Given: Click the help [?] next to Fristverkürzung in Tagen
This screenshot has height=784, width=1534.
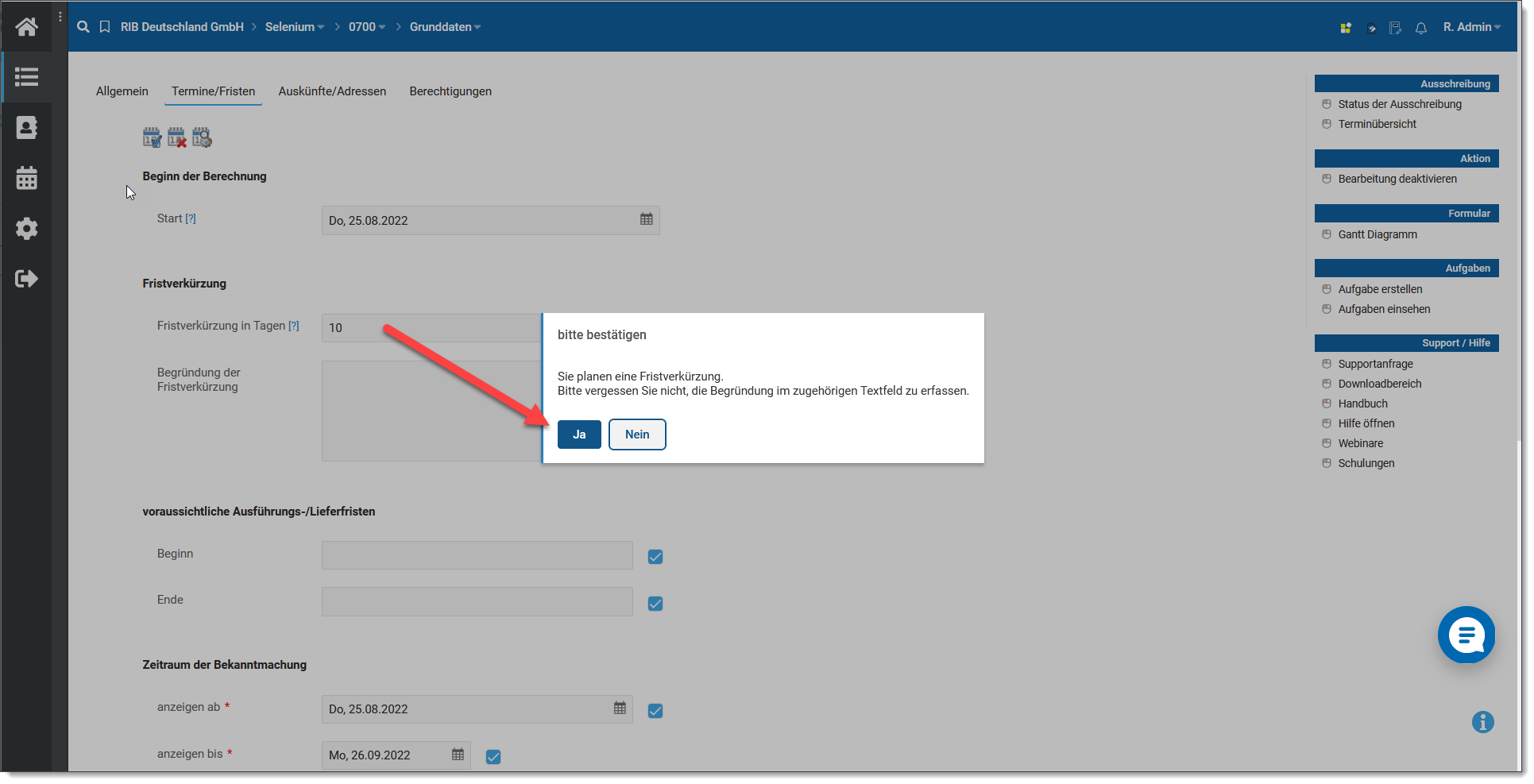Looking at the screenshot, I should coord(294,326).
